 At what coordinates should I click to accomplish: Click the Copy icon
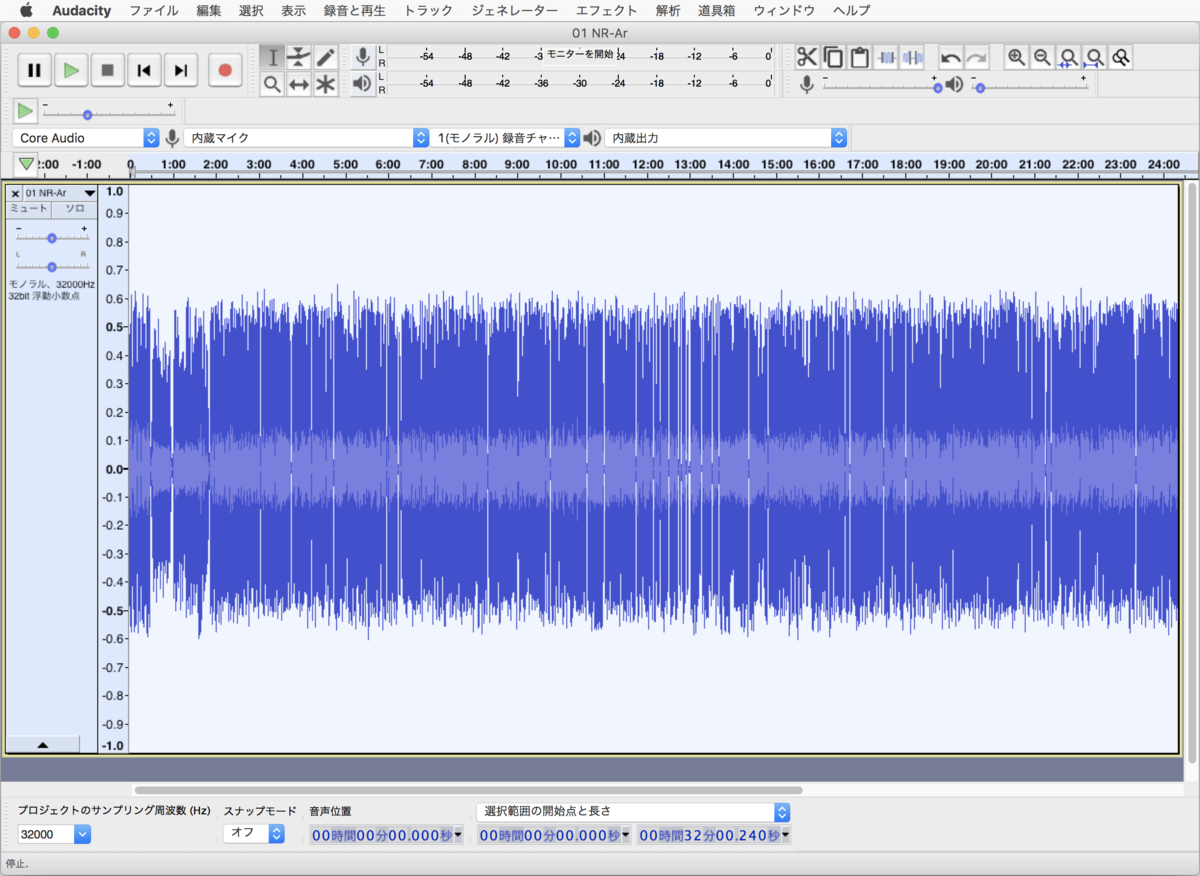834,58
